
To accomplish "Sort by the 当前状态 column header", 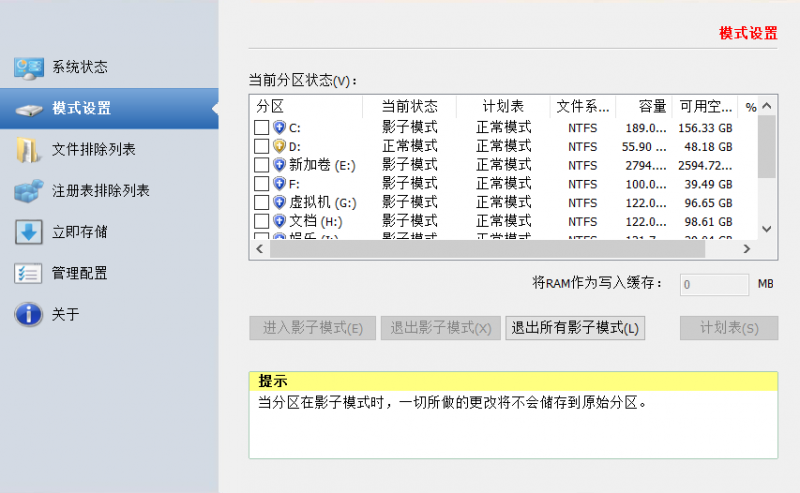I will point(409,107).
